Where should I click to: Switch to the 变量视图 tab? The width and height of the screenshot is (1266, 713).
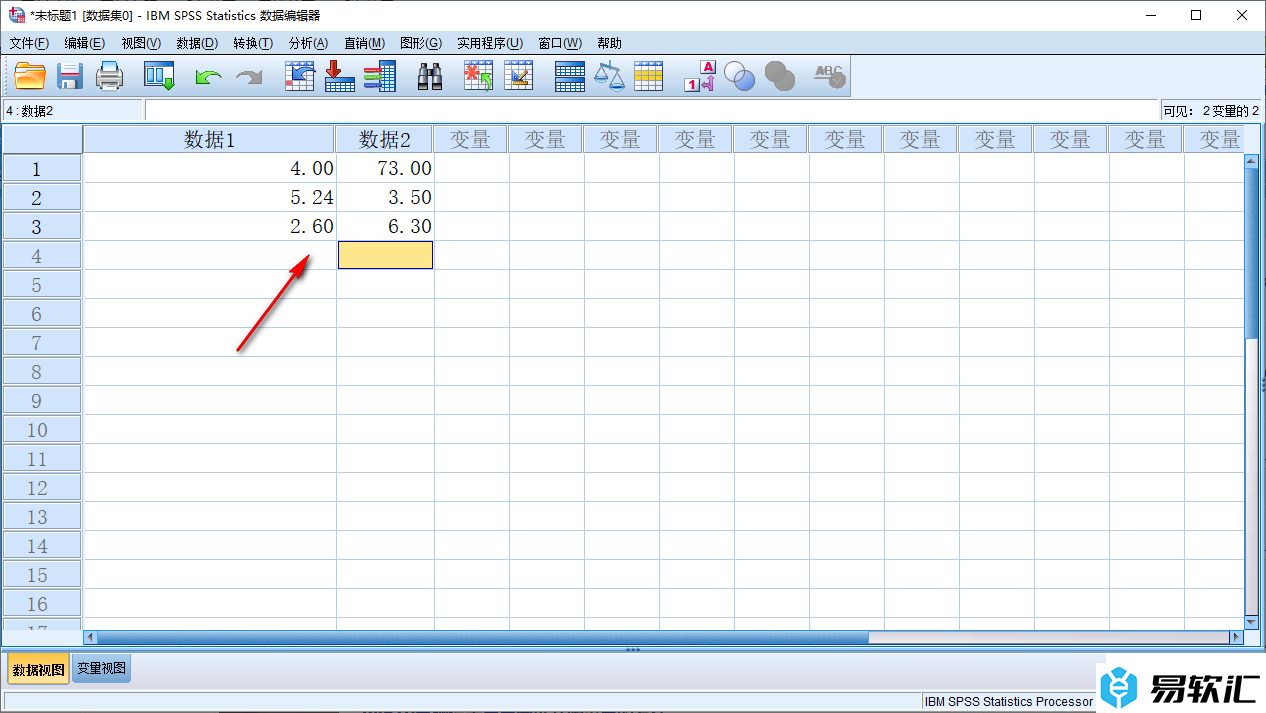[x=103, y=669]
